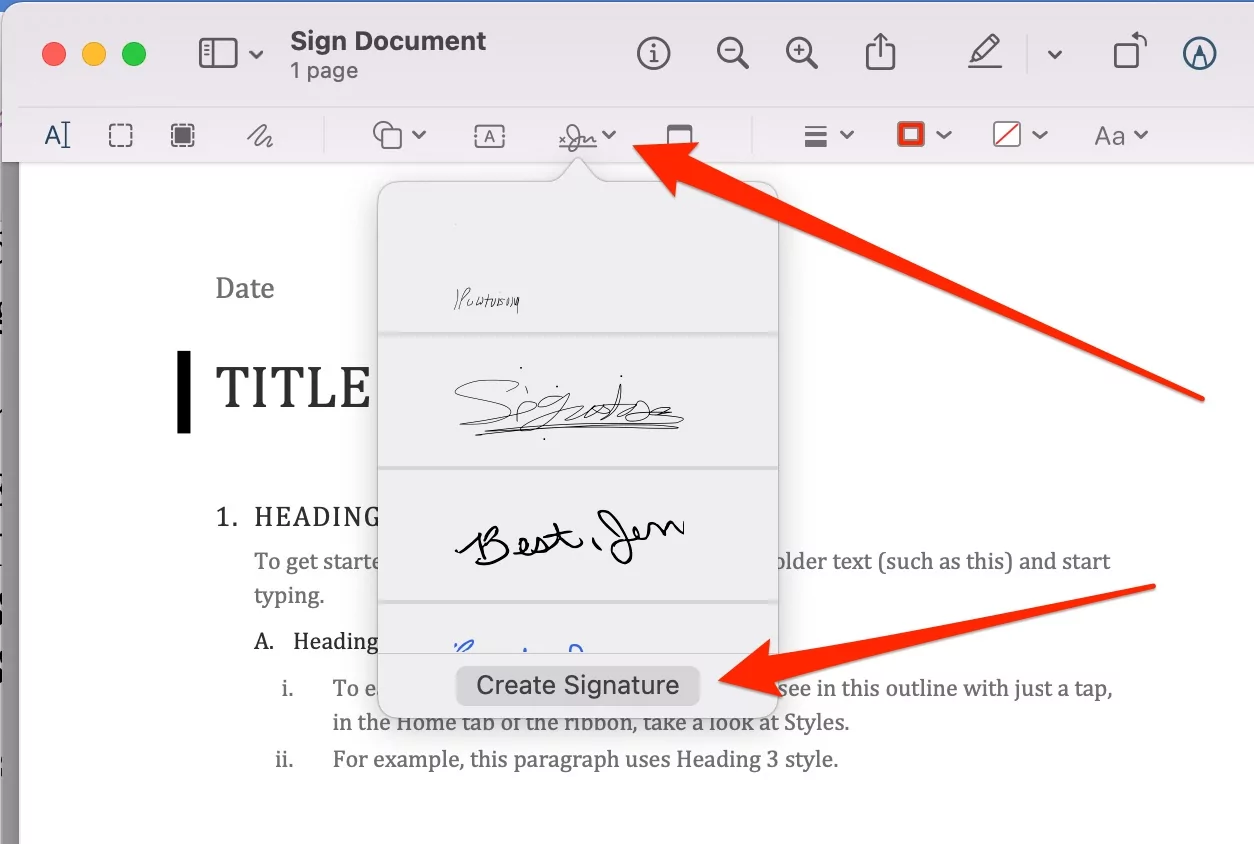Click the 'A. Heading' sub-item
This screenshot has height=844, width=1254.
pos(316,641)
